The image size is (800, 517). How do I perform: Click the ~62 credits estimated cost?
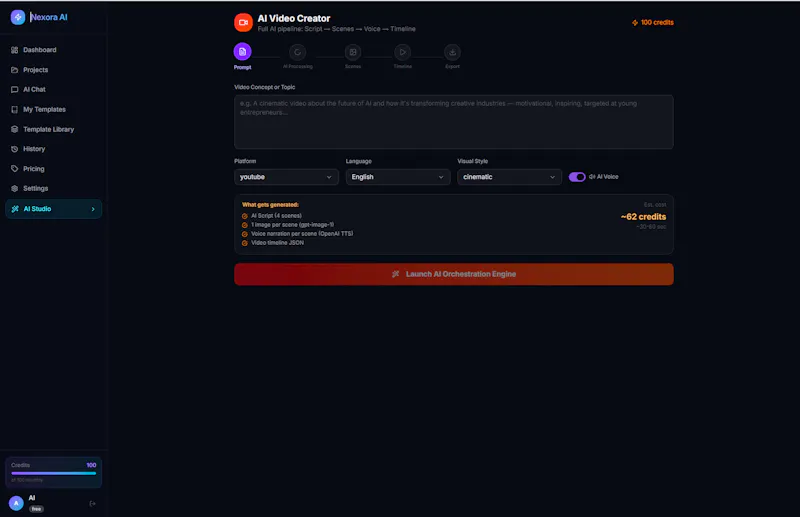click(x=643, y=217)
